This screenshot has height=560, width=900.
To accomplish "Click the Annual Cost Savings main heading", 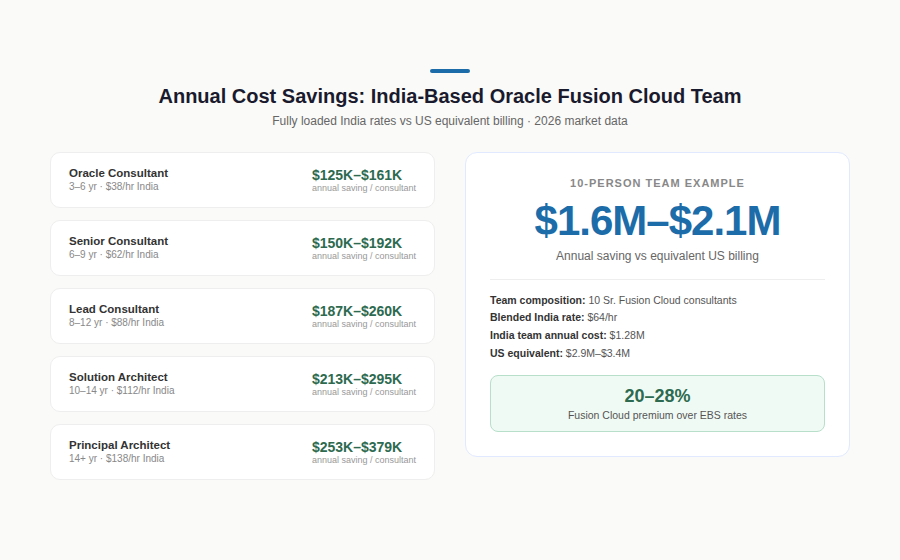I will coord(450,96).
